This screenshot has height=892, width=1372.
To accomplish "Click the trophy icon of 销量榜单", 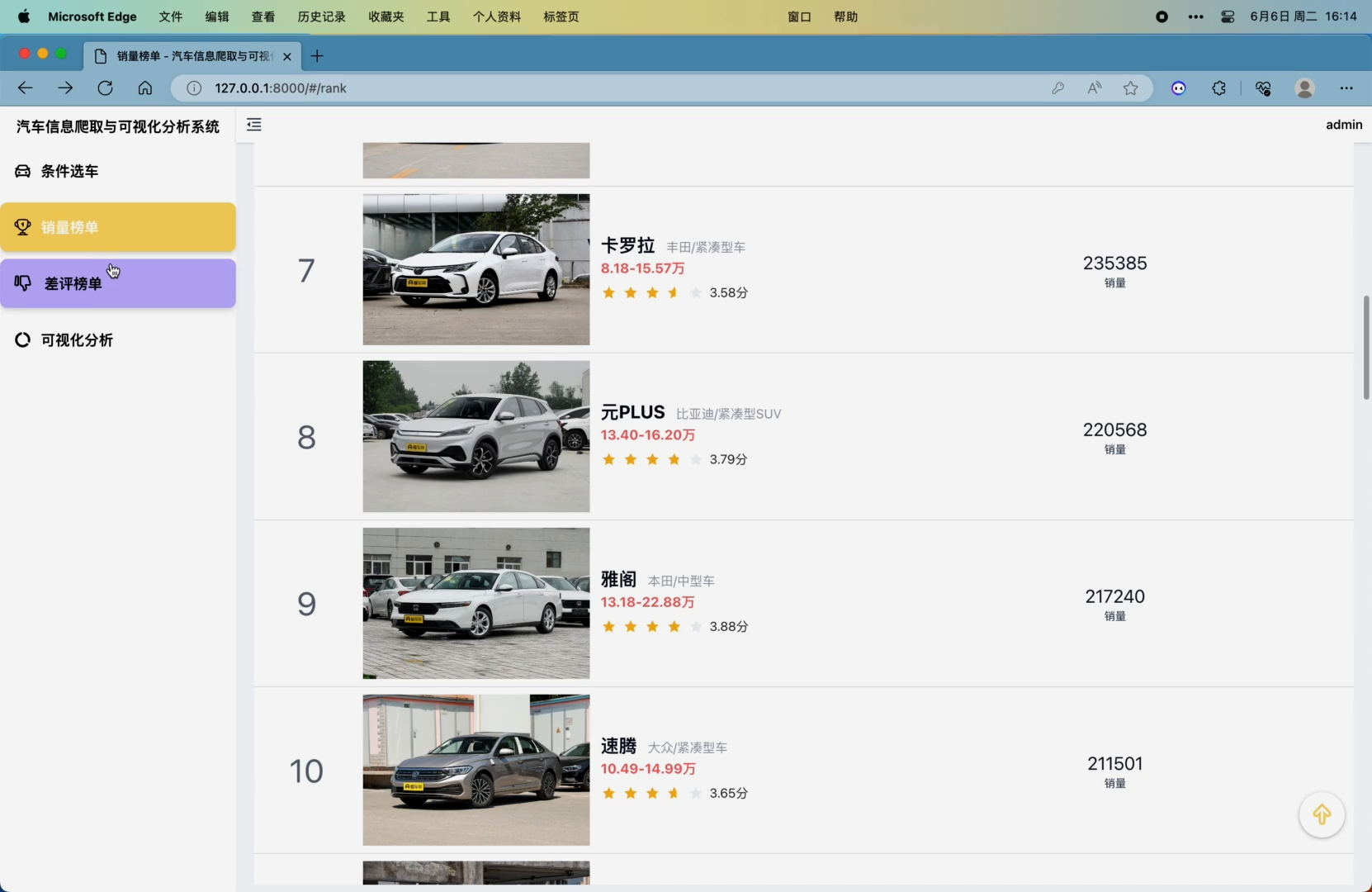I will (22, 227).
